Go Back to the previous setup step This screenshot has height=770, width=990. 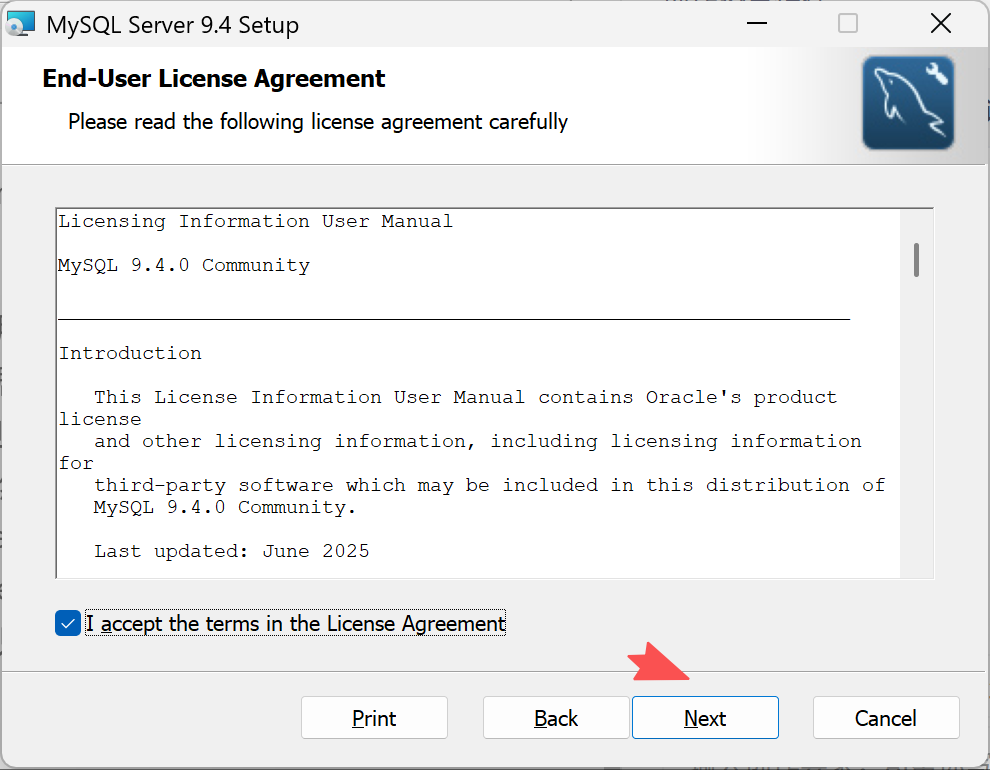point(556,718)
